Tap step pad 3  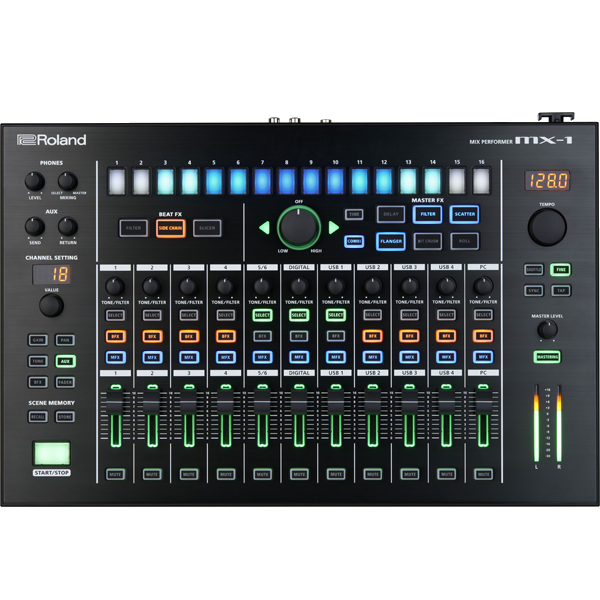tap(165, 182)
